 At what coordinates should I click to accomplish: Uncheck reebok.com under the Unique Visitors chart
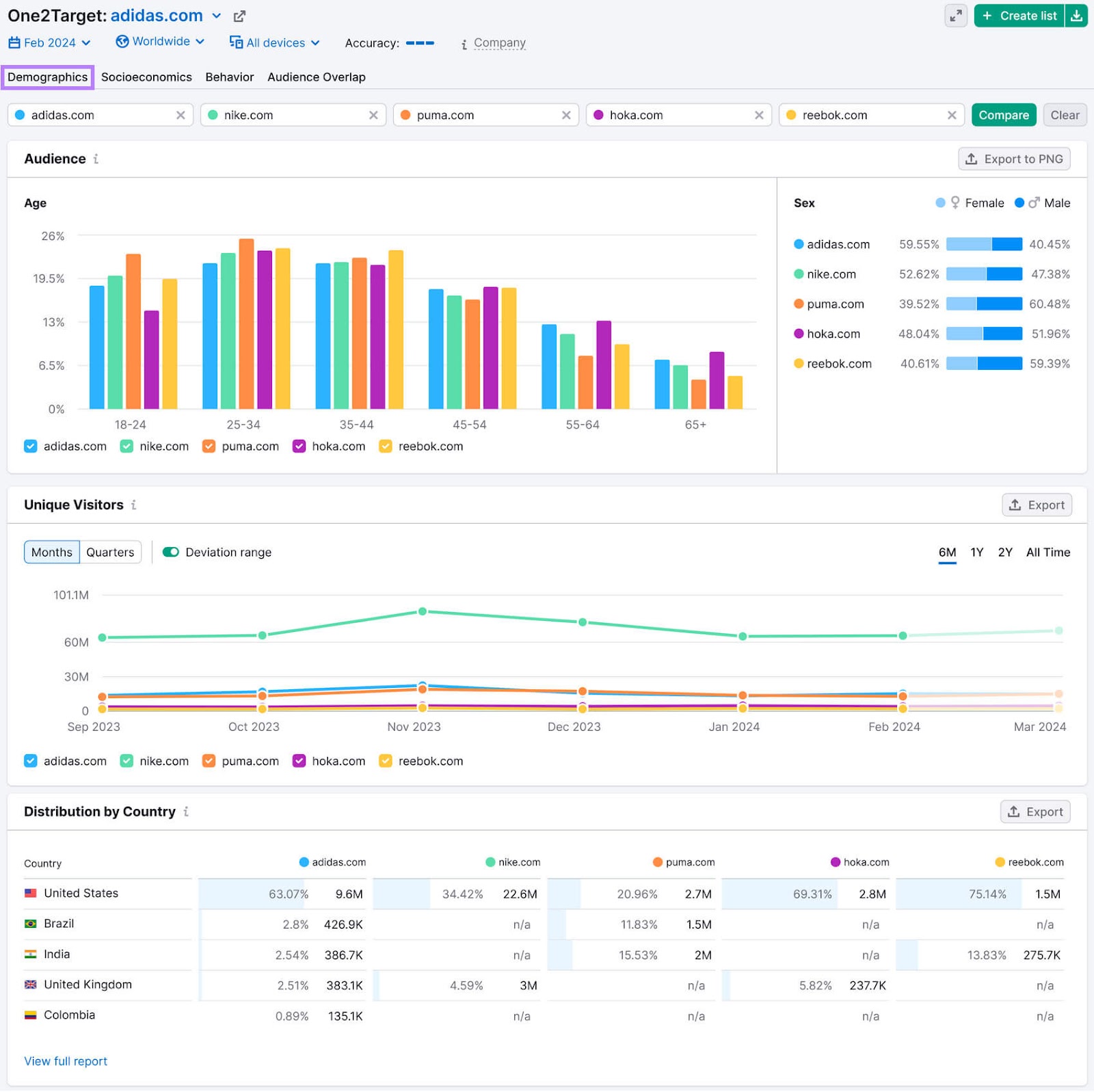385,760
